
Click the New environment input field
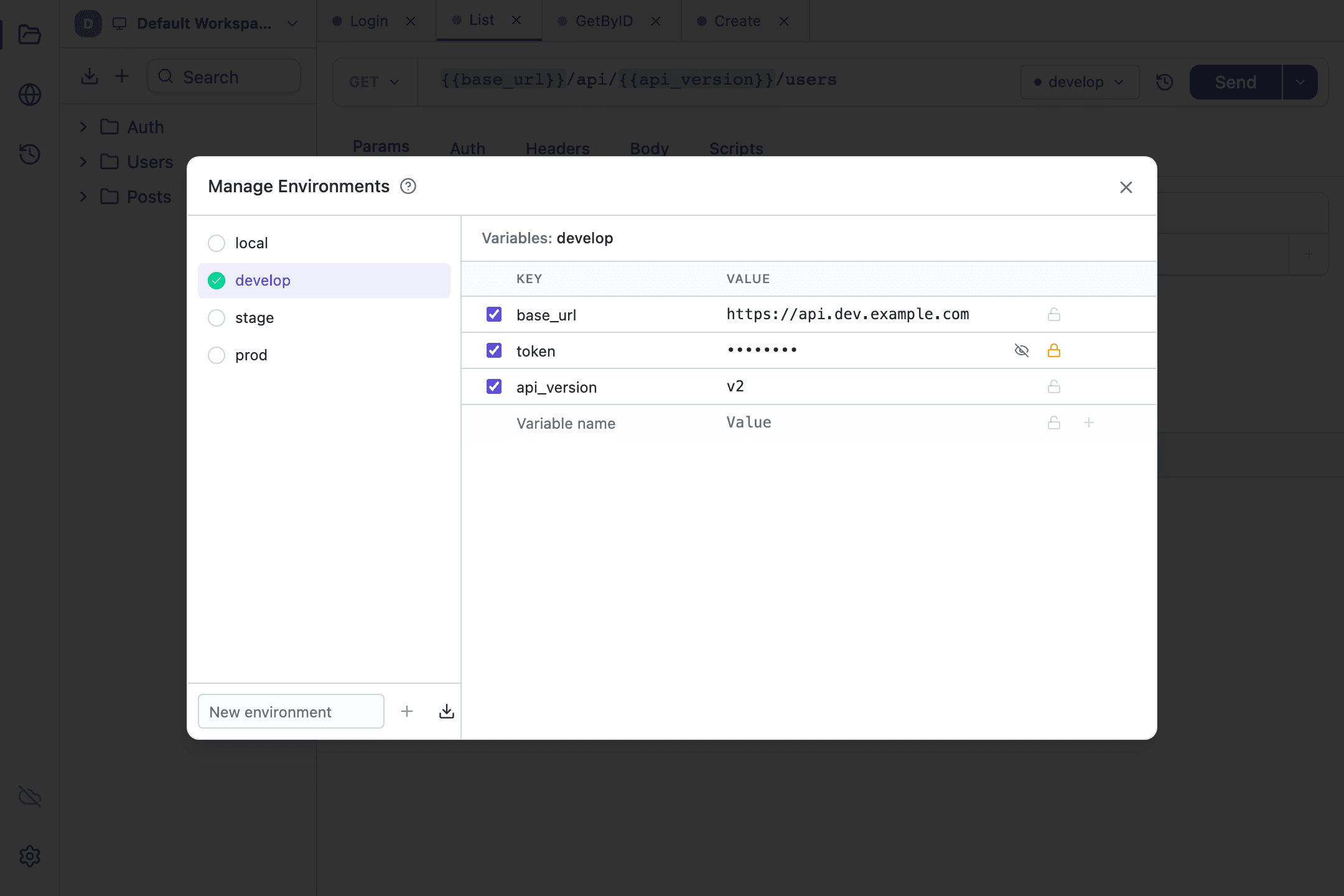click(291, 711)
